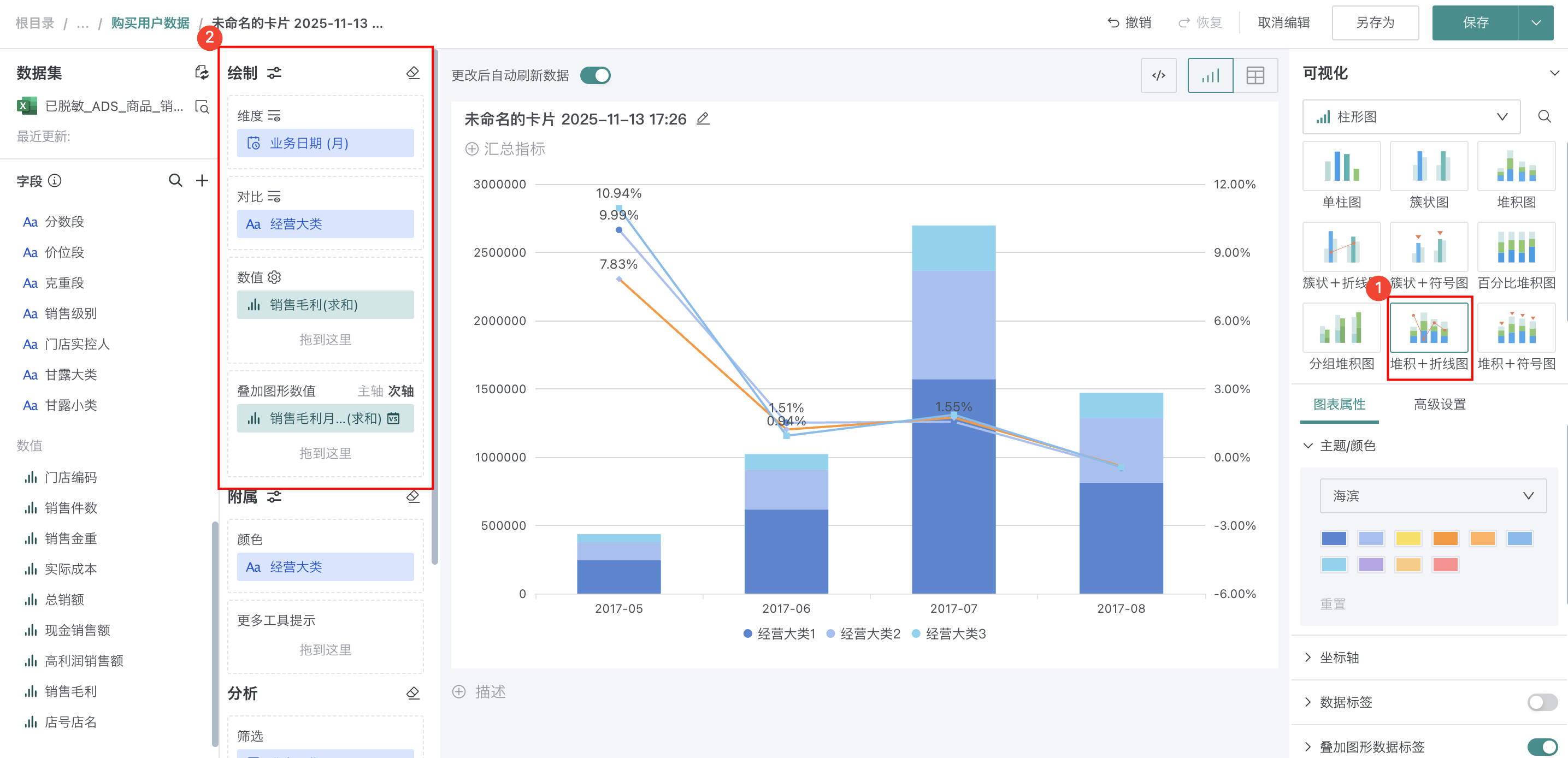This screenshot has width=1568, height=758.
Task: Click the dataset refresh/switch icon
Action: [x=202, y=73]
